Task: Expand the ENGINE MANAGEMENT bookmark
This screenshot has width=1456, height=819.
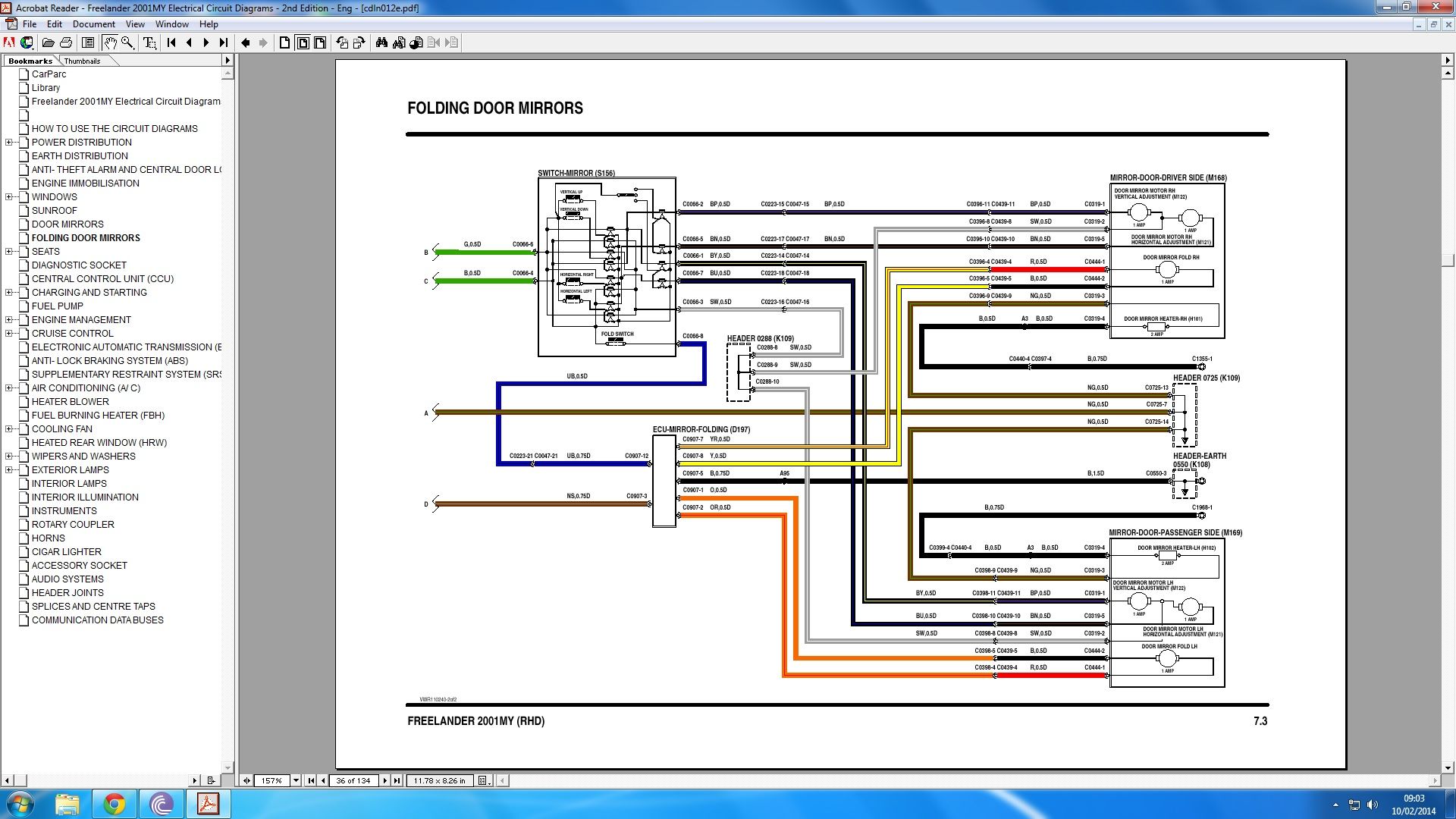Action: (9, 320)
